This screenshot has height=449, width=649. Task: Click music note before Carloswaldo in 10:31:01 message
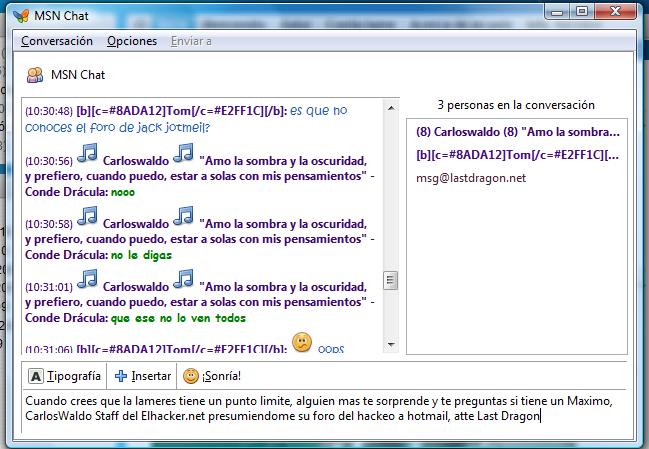point(87,277)
